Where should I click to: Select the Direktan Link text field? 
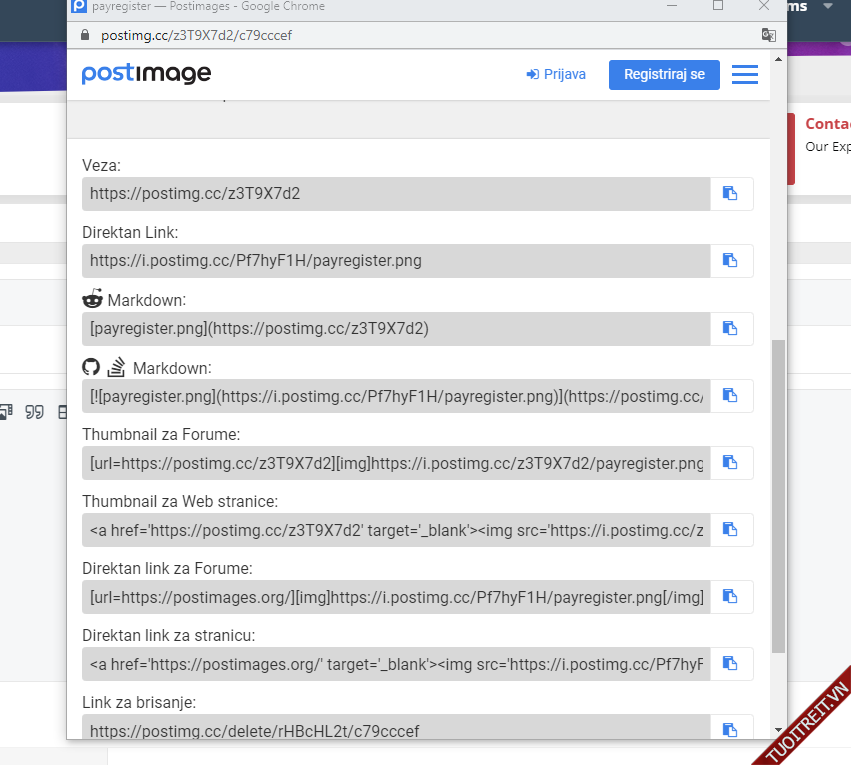tap(396, 261)
